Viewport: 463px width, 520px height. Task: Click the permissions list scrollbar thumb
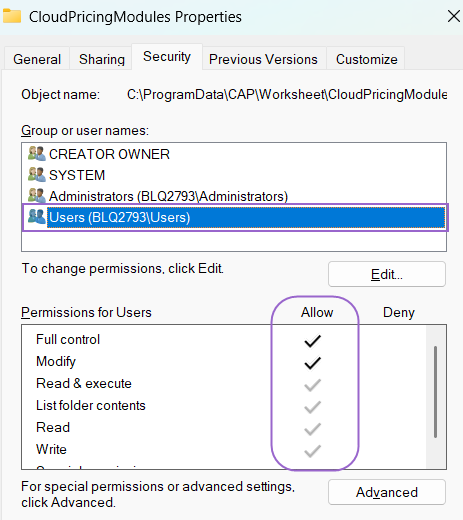click(x=435, y=392)
